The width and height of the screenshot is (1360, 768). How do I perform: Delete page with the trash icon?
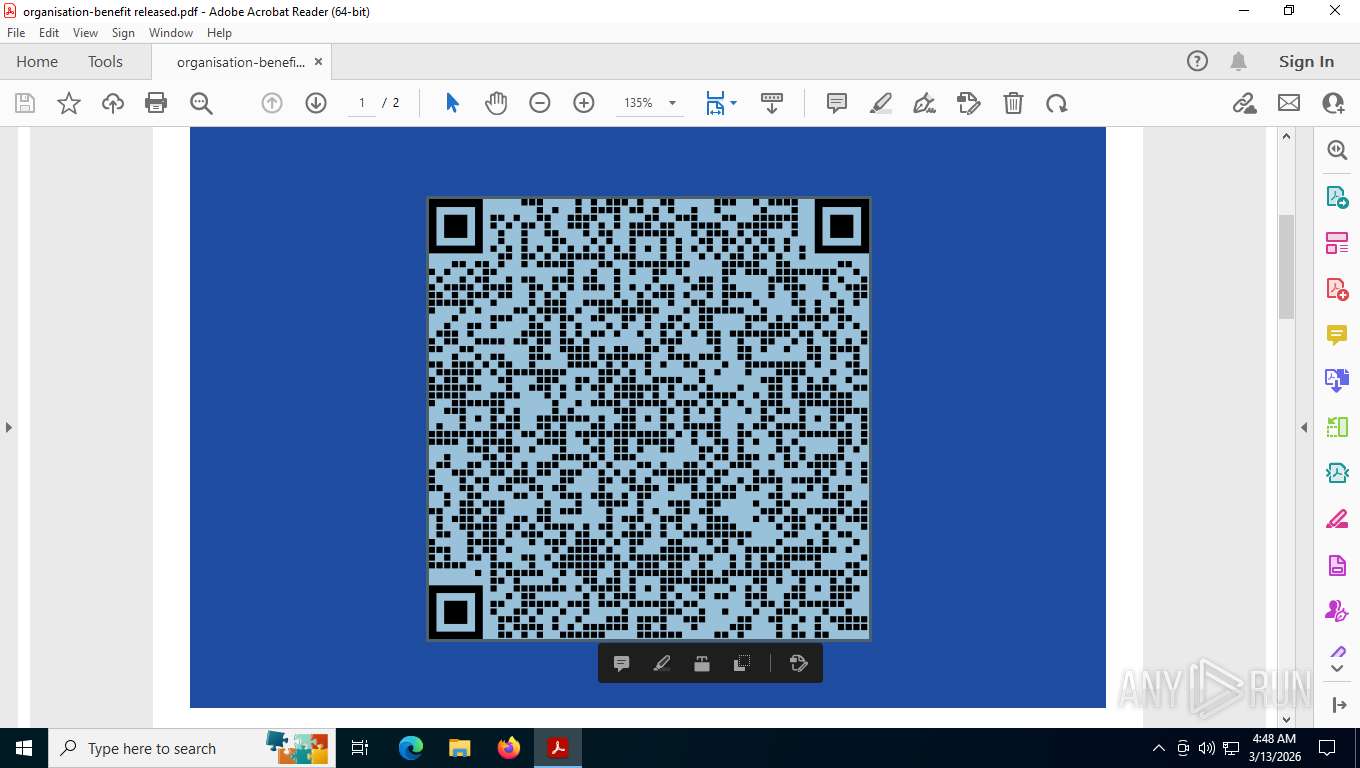(x=1013, y=103)
